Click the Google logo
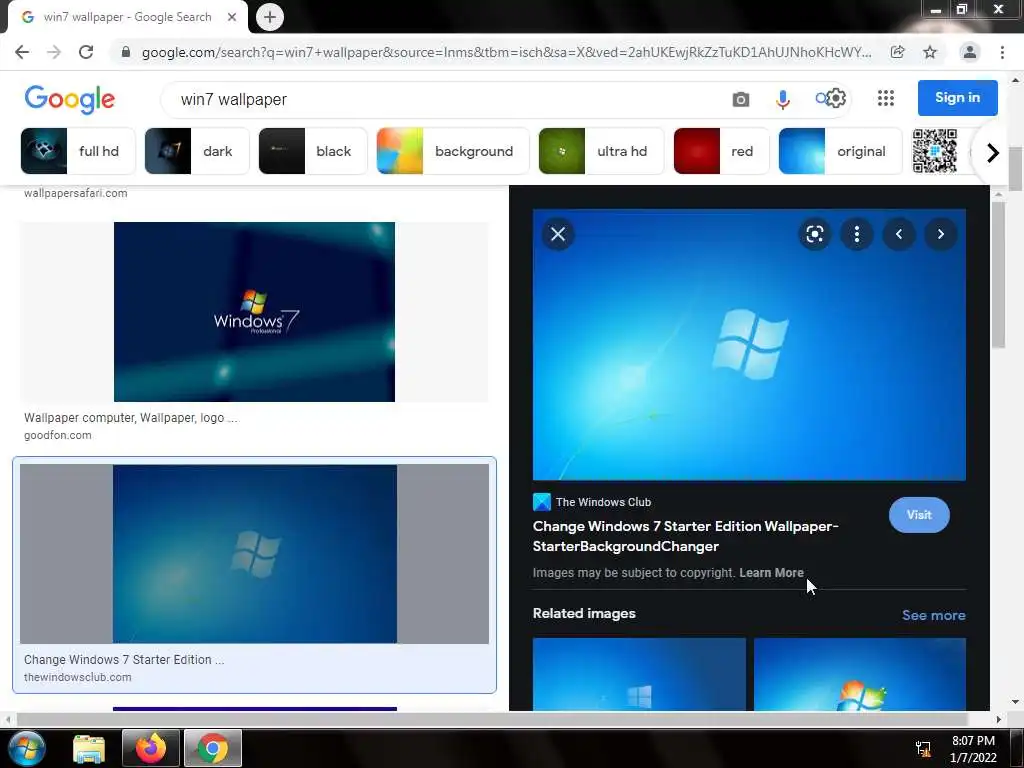The image size is (1024, 768). 69,99
